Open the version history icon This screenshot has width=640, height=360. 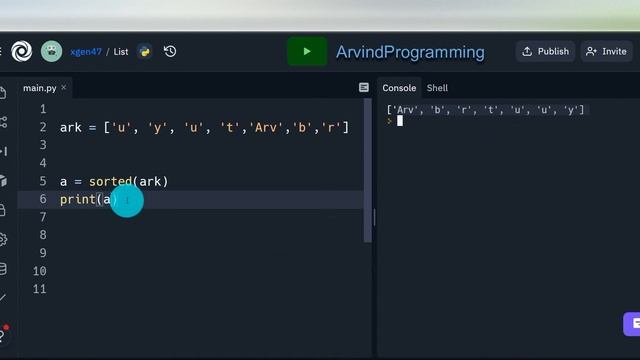pyautogui.click(x=170, y=51)
